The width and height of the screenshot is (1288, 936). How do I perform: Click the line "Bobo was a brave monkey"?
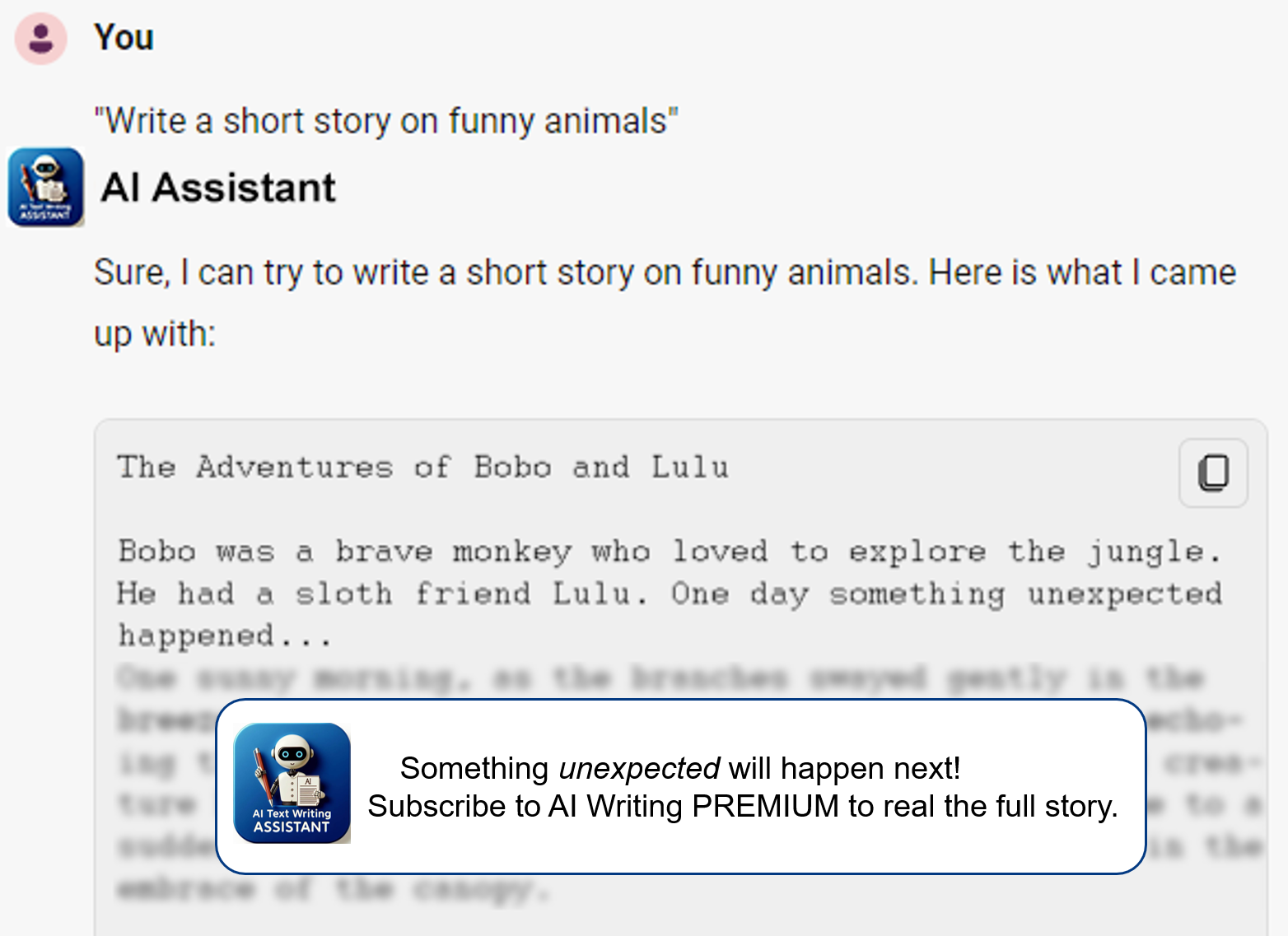click(x=344, y=552)
